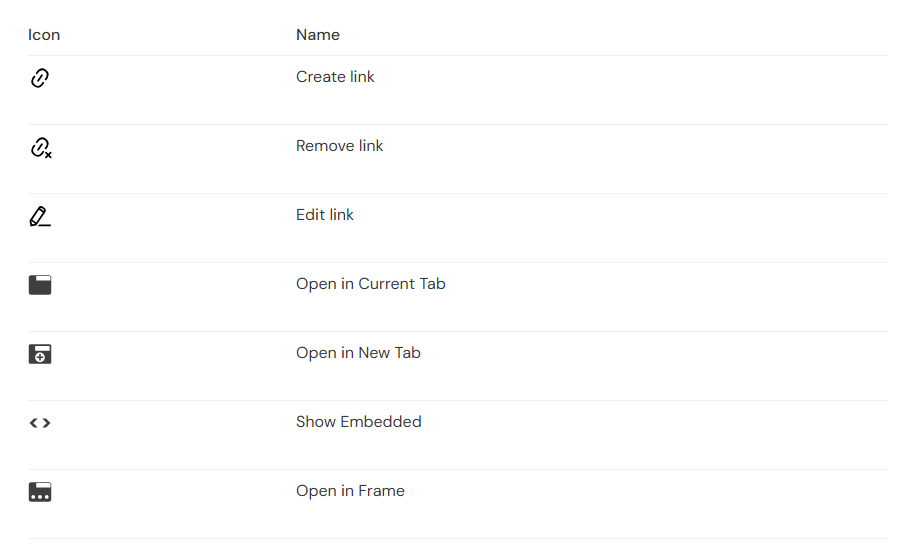
Task: Select the Edit link pencil icon
Action: [x=40, y=216]
